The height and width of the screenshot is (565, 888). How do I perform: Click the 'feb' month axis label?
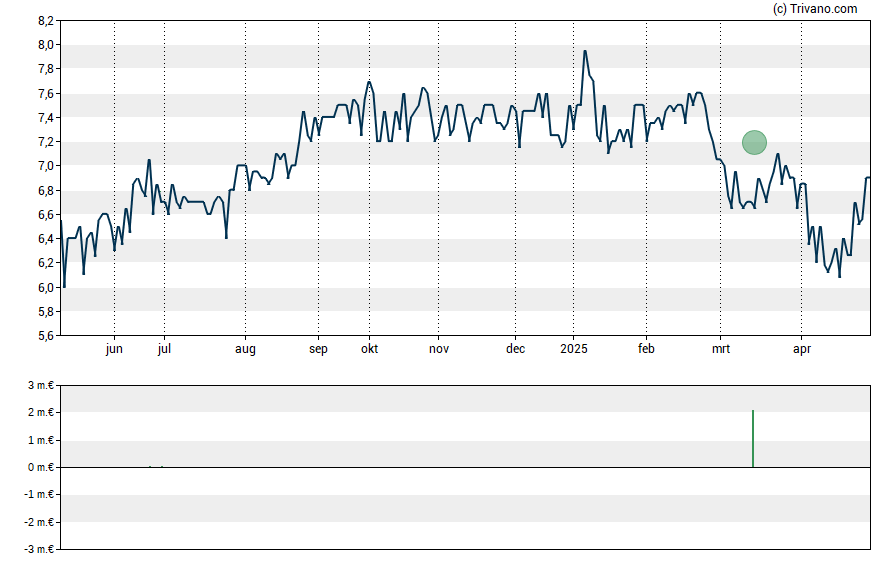(646, 349)
